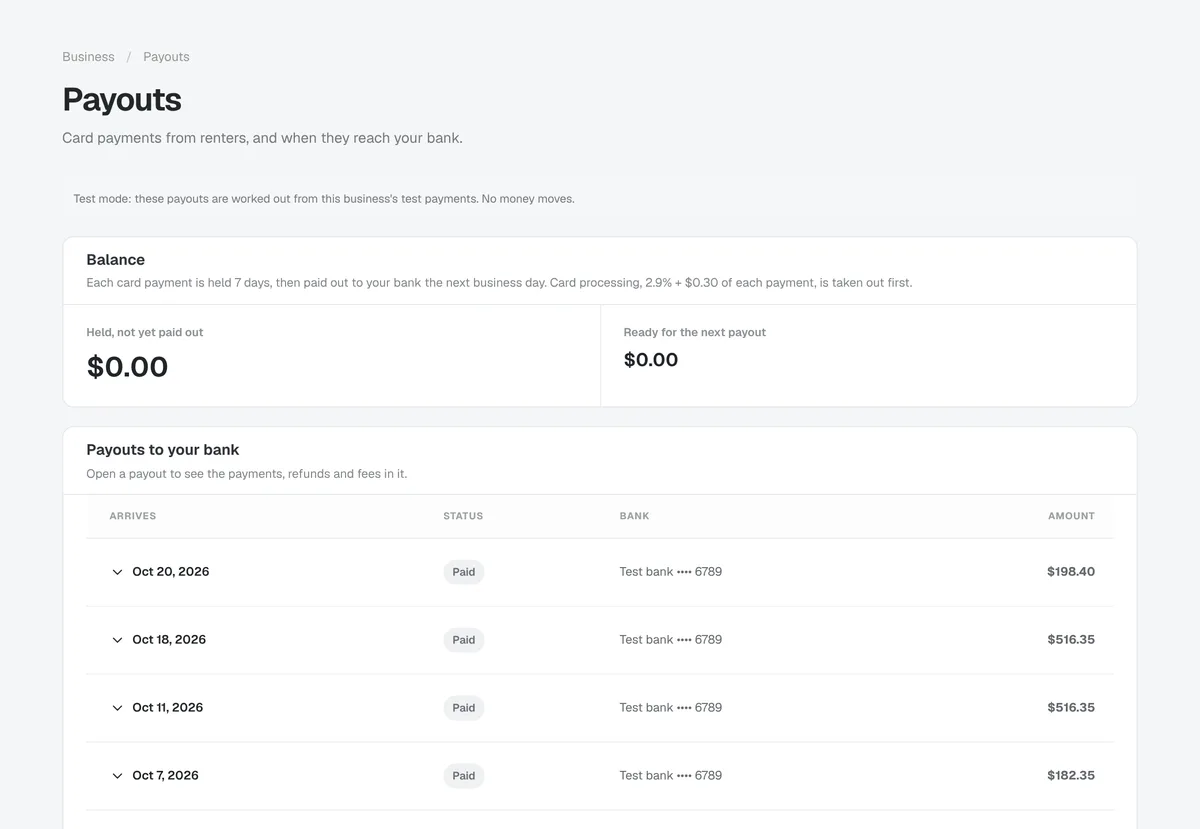Click Test bank 6789 in Oct 11 row
This screenshot has width=1200, height=829.
671,708
